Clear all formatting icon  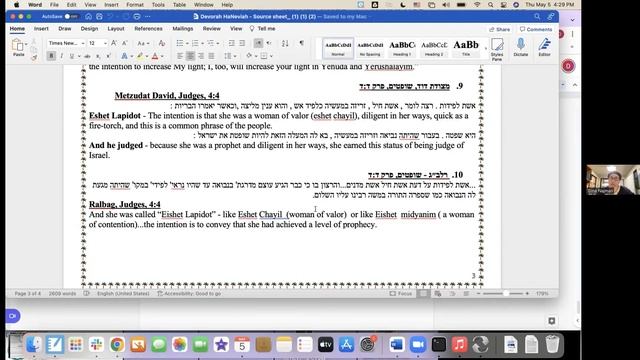coord(162,43)
